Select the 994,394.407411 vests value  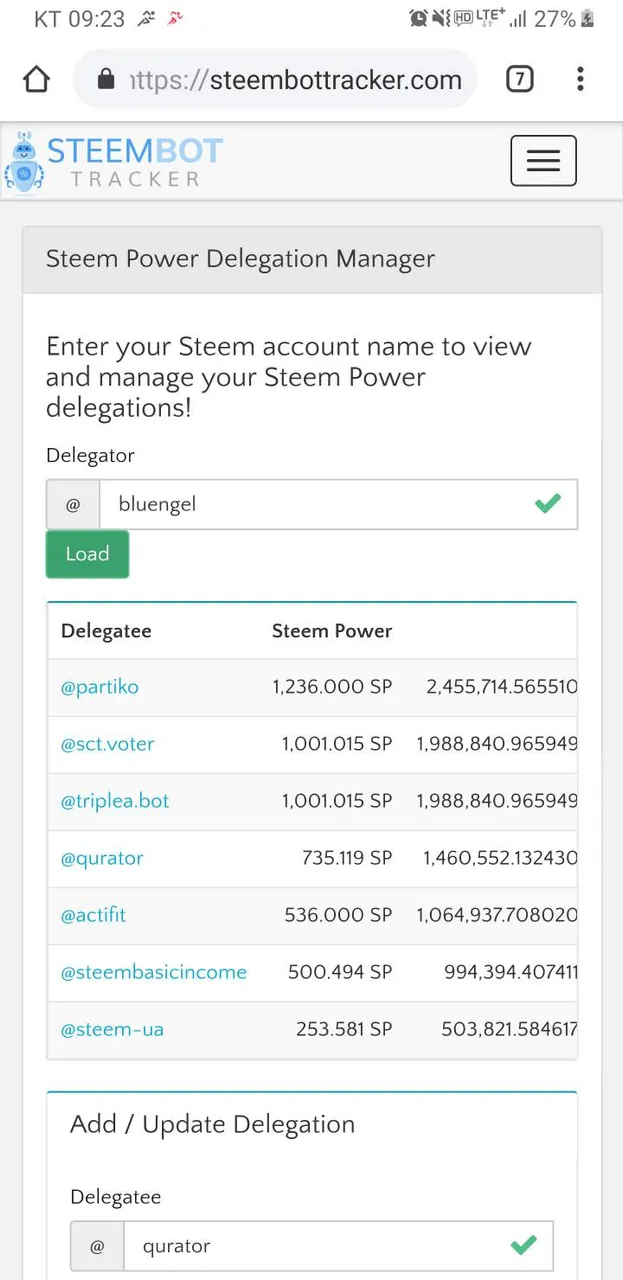coord(511,972)
